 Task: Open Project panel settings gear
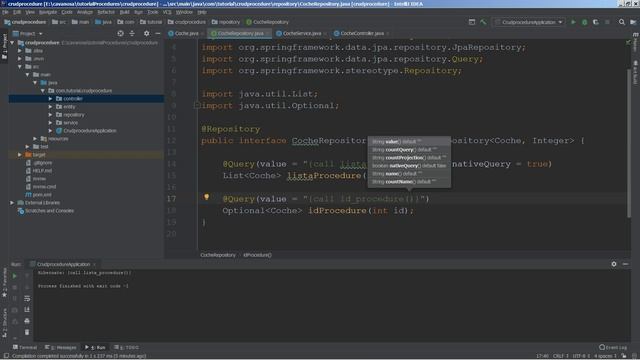pos(146,33)
